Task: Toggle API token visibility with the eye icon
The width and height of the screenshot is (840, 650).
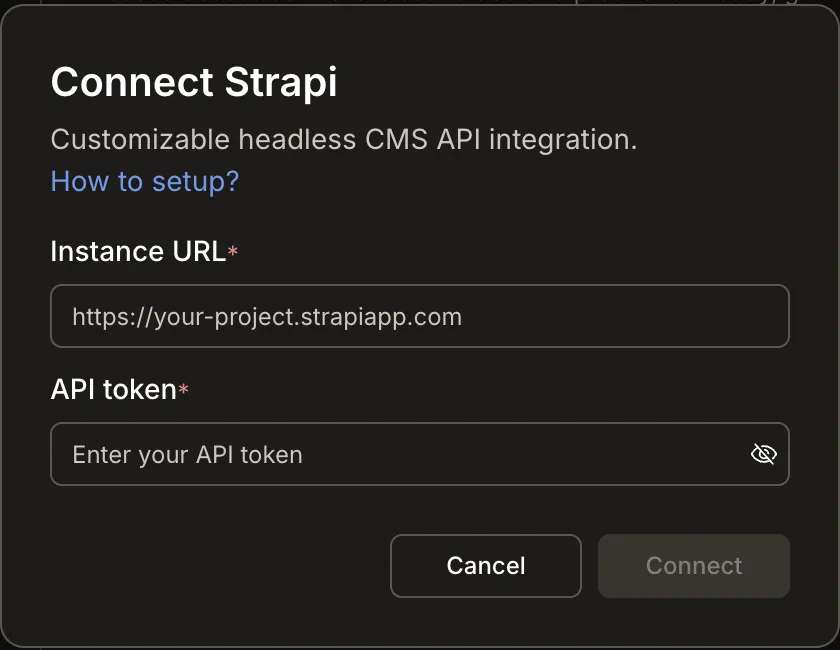Action: coord(764,454)
